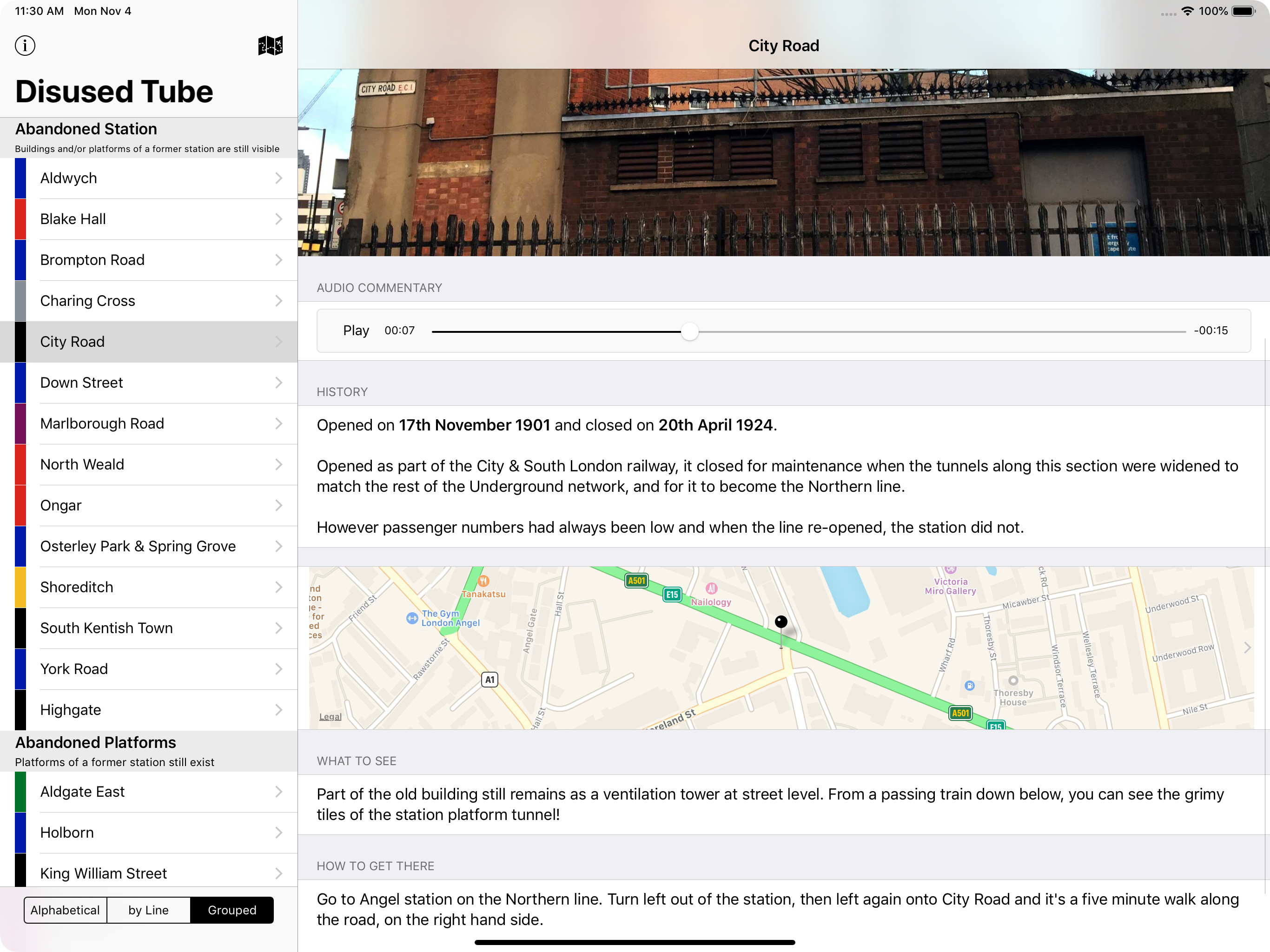
Task: Open Aldwych row chevron
Action: pos(278,178)
